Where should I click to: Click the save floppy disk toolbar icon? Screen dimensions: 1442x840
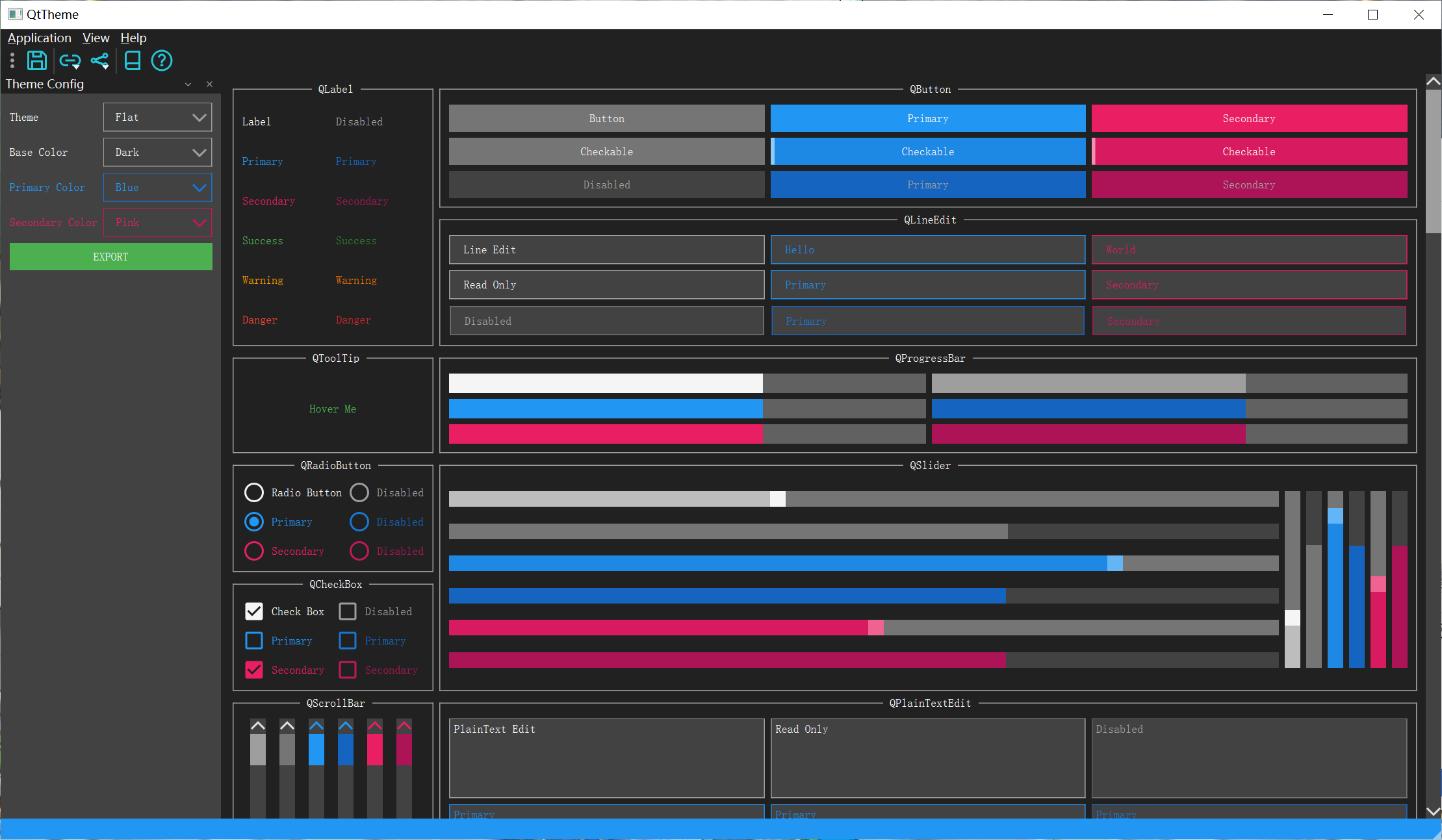coord(36,60)
